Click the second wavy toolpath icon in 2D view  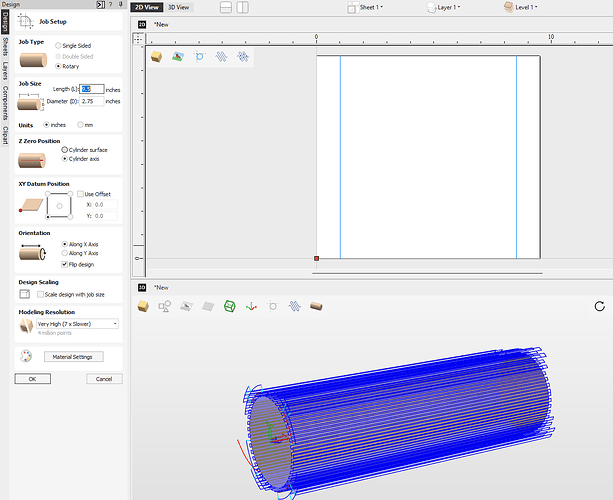(243, 57)
